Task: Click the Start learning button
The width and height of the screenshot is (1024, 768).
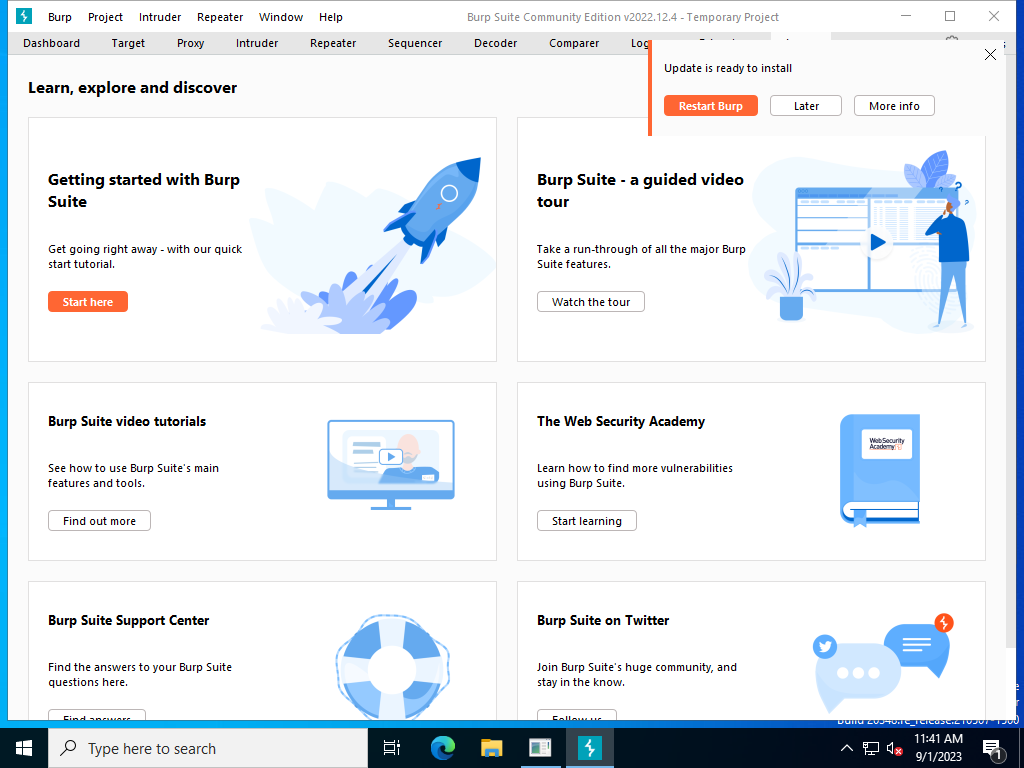Action: click(x=586, y=521)
